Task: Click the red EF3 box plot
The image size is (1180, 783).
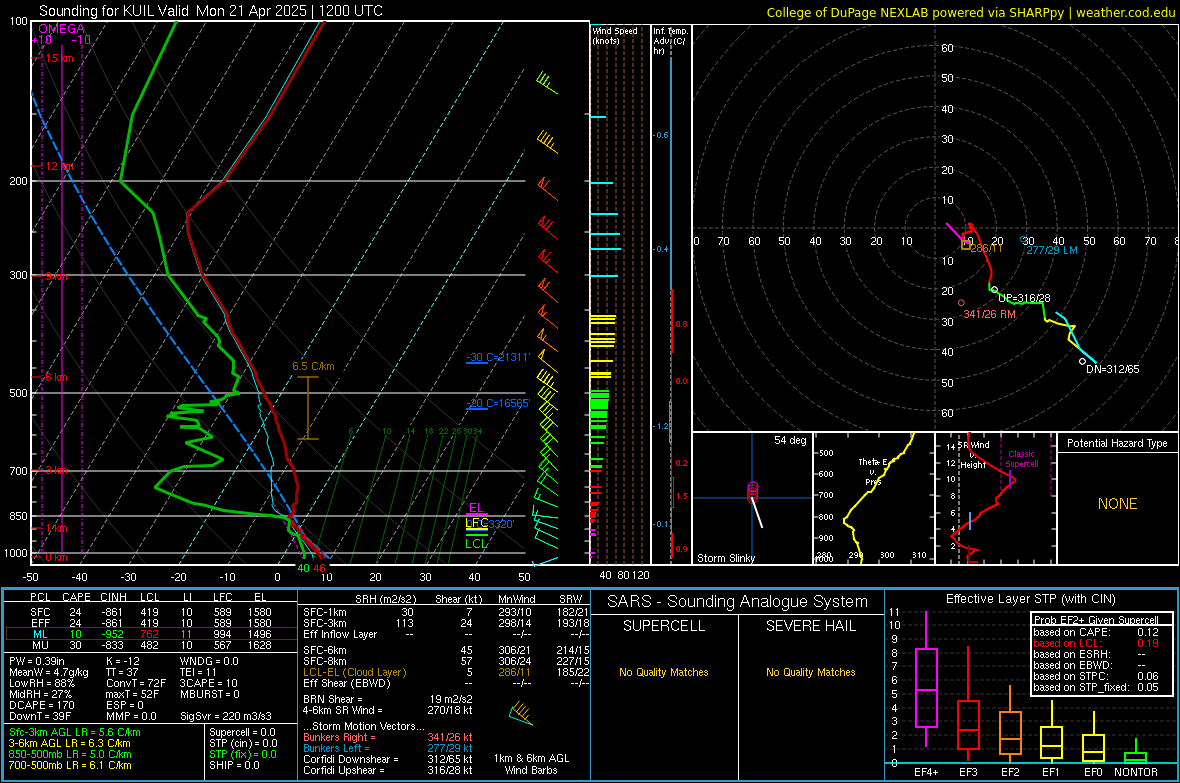Action: (968, 704)
